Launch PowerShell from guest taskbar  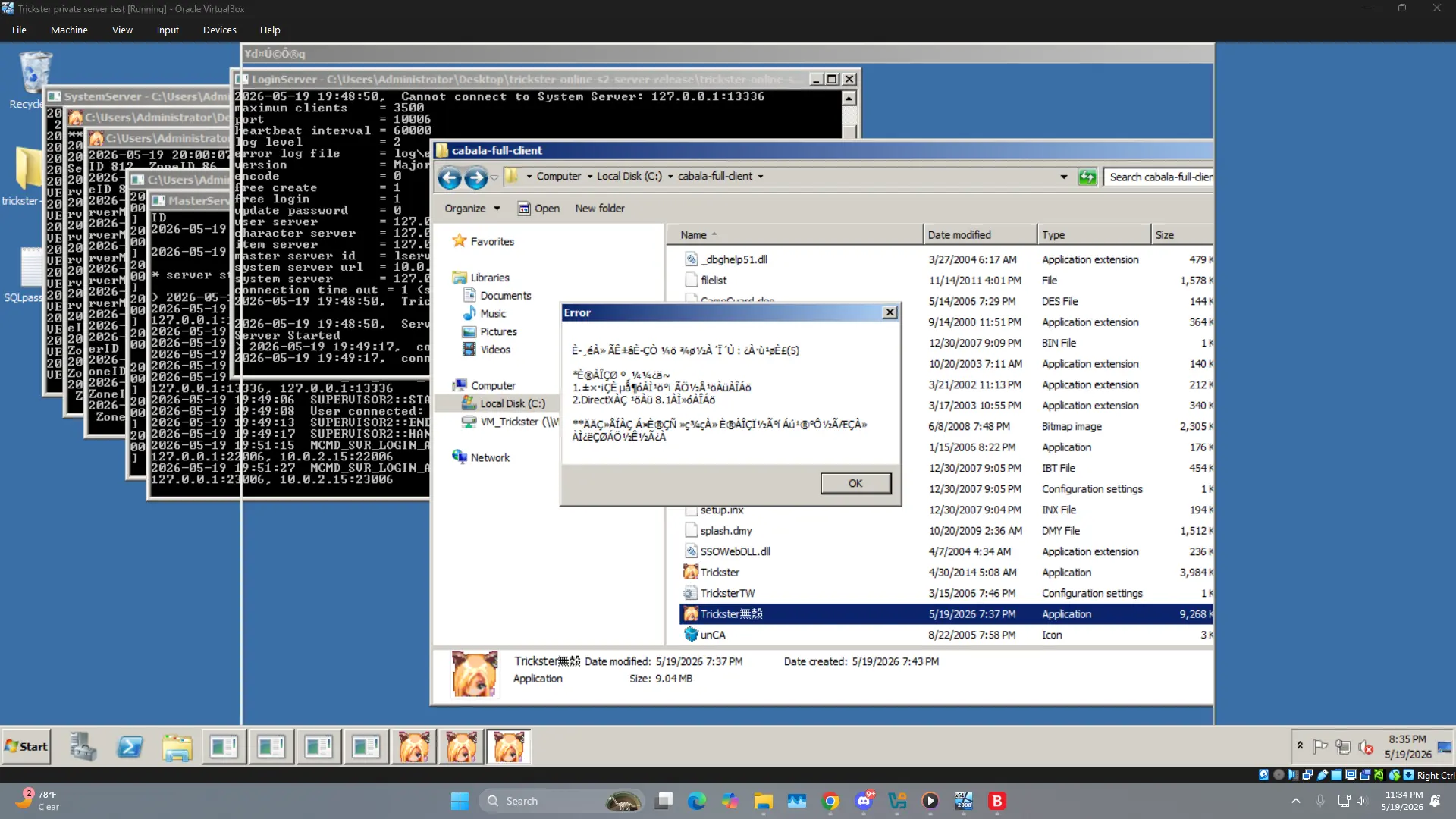point(130,747)
